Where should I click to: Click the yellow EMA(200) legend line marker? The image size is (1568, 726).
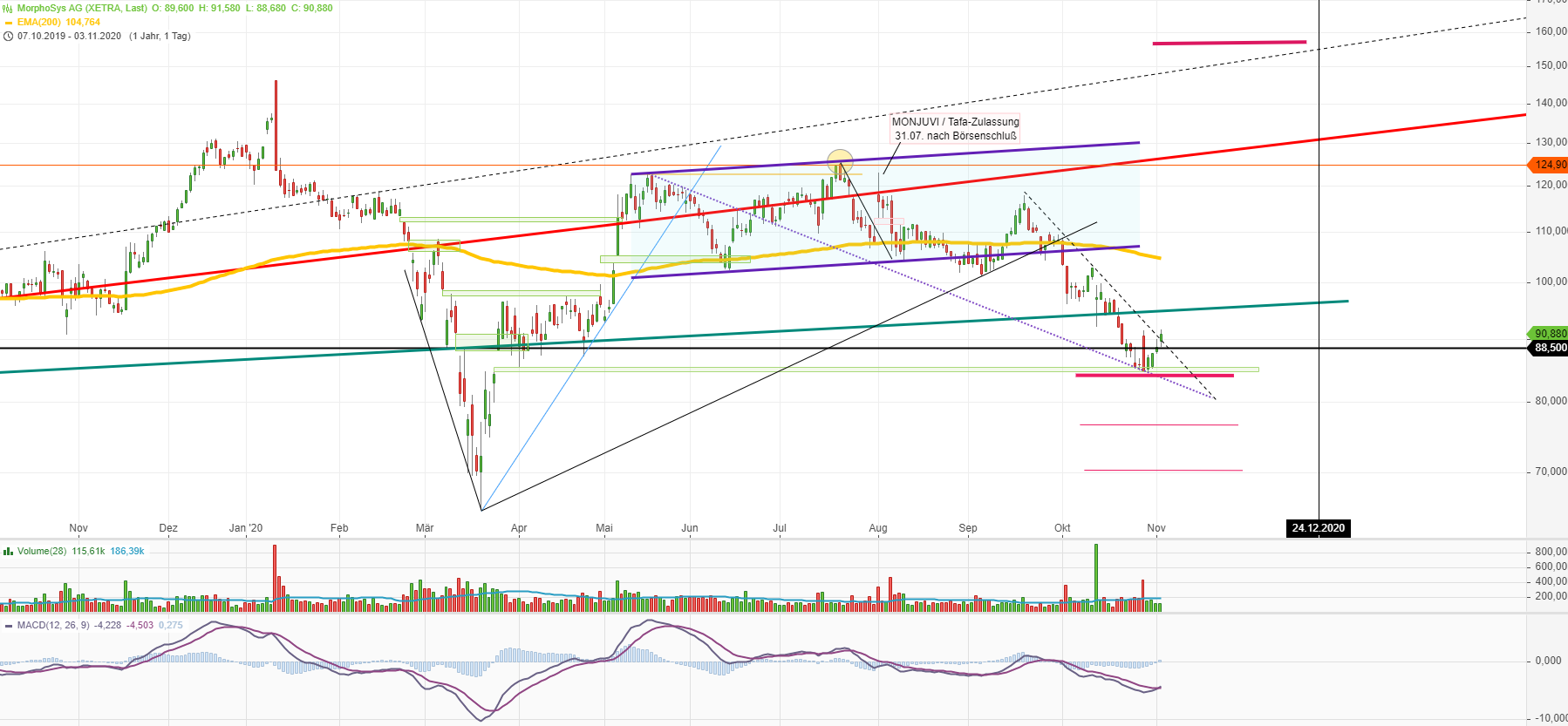tap(8, 23)
